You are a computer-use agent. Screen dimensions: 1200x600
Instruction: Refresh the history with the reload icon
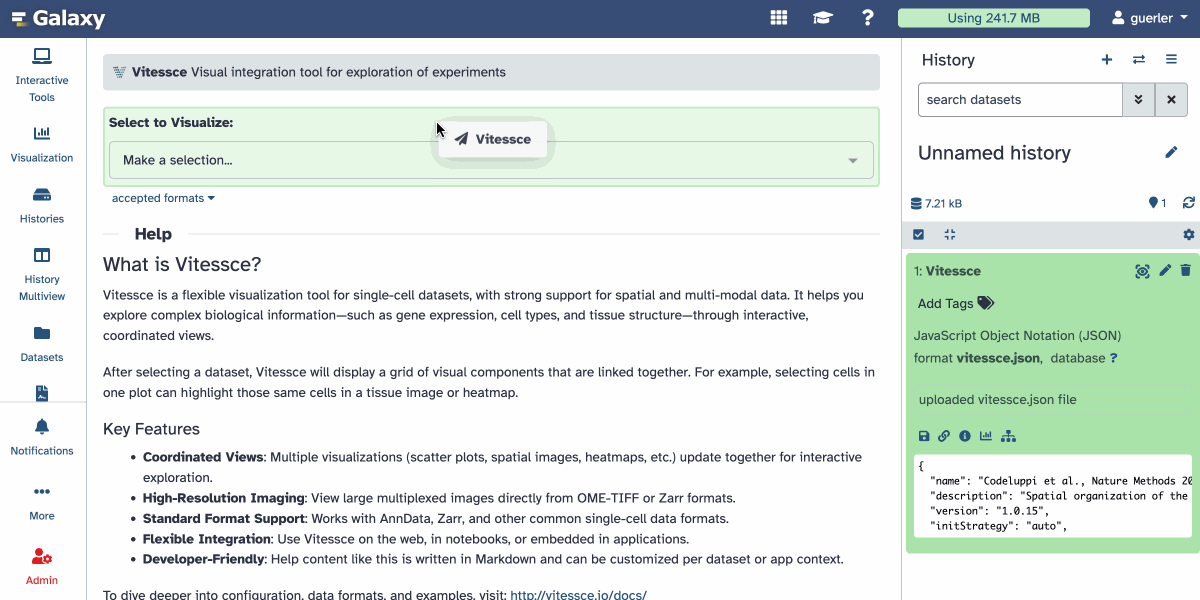click(1188, 203)
